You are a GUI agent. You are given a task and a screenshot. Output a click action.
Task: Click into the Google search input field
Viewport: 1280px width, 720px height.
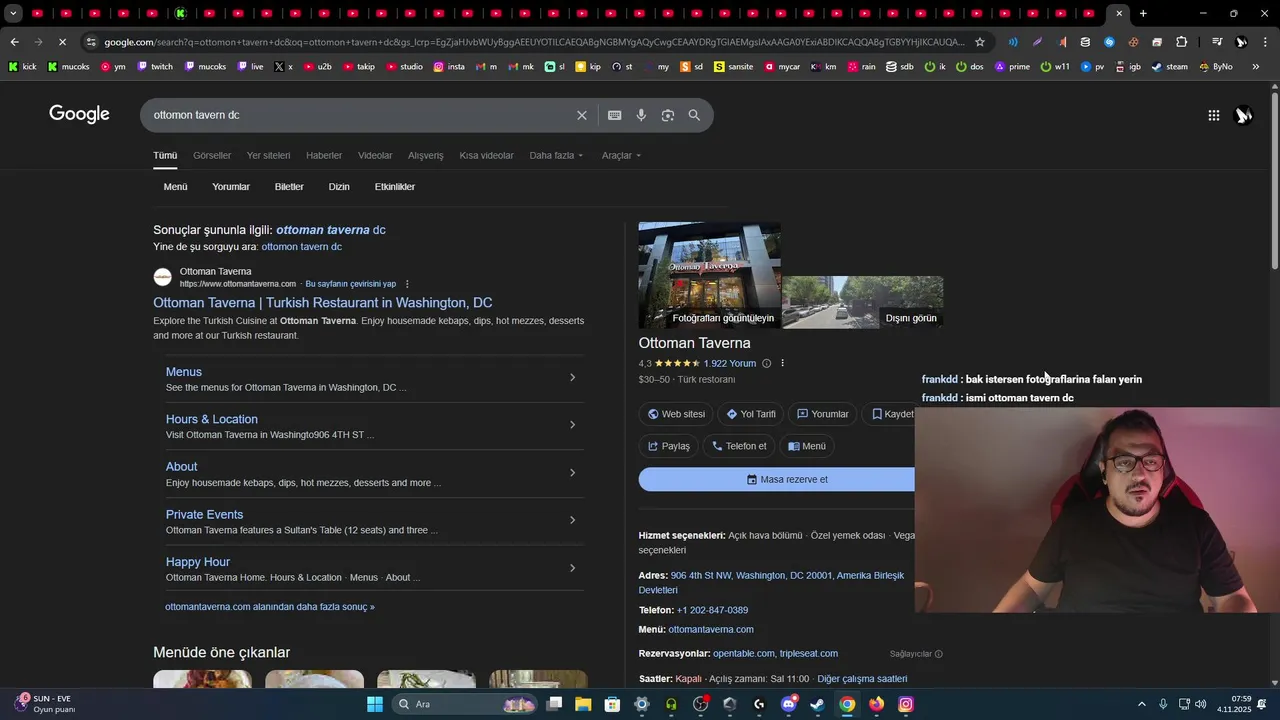[360, 115]
